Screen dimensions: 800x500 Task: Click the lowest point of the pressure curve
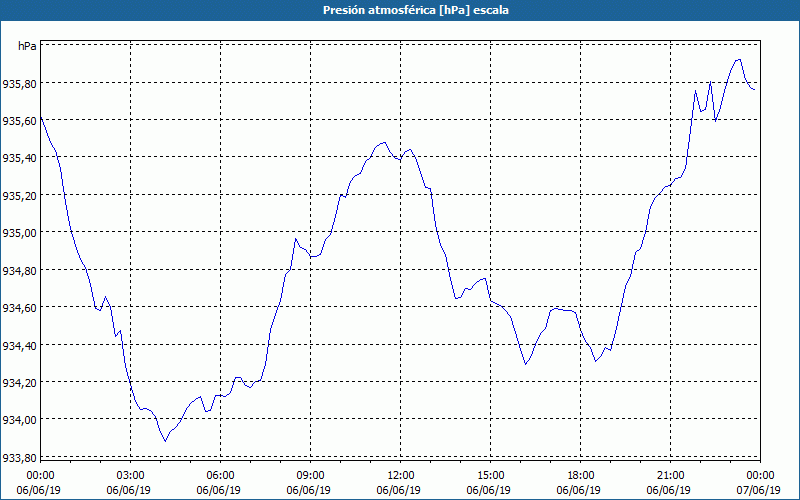(x=165, y=441)
